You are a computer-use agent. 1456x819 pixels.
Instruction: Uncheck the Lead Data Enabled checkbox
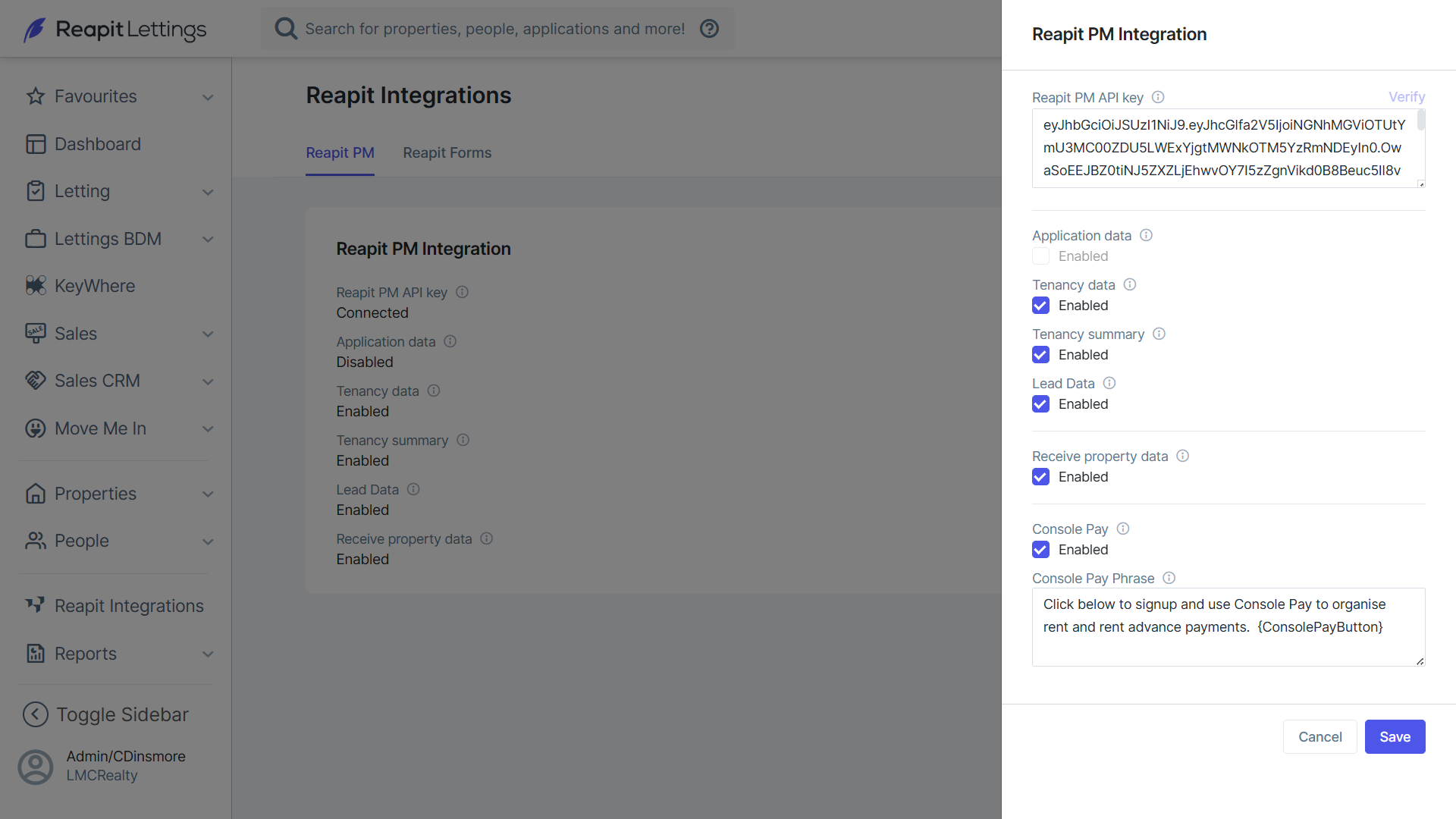click(x=1040, y=404)
